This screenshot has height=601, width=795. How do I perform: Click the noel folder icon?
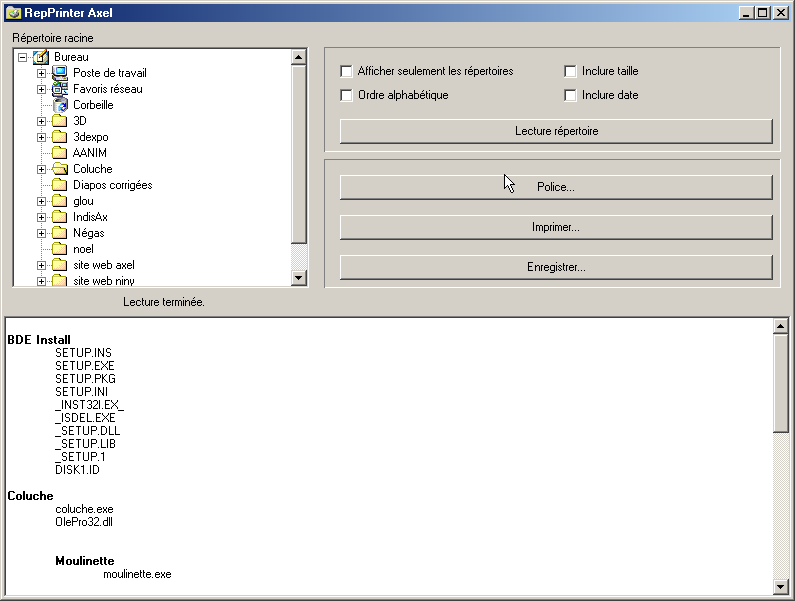click(x=60, y=249)
